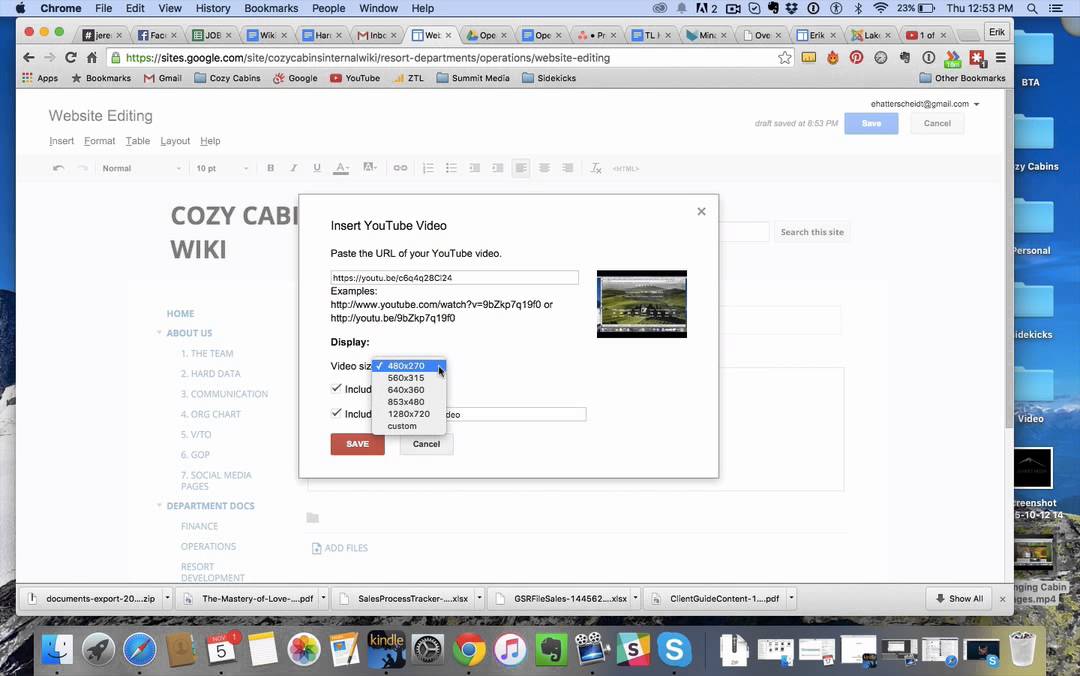
Task: Center align text
Action: click(x=544, y=168)
